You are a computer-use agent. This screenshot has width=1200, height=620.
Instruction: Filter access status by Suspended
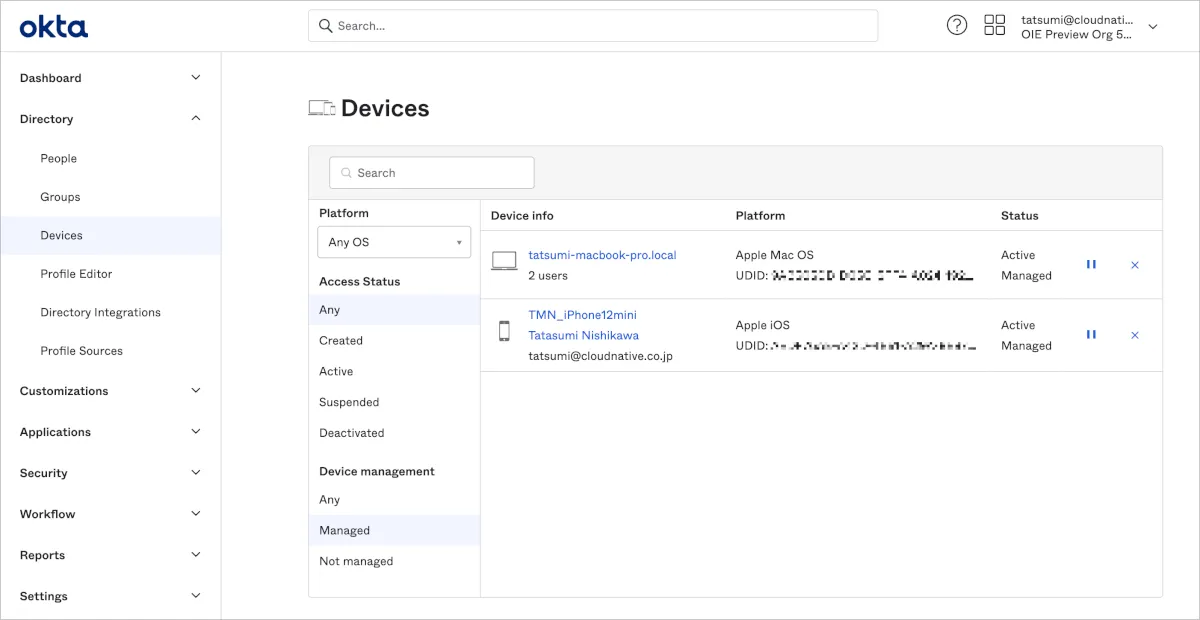click(349, 402)
